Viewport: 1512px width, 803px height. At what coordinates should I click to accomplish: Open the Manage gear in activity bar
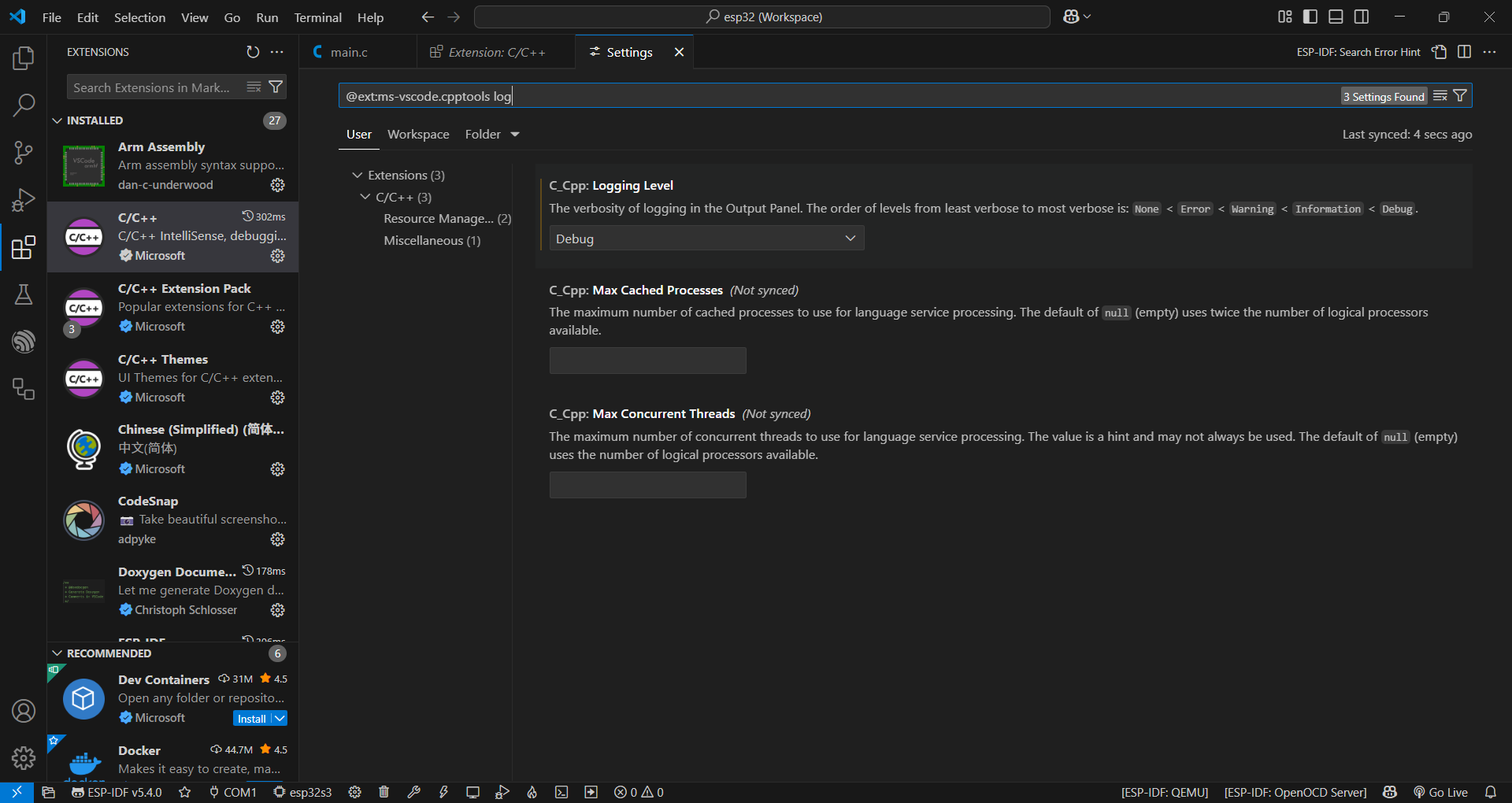point(24,758)
